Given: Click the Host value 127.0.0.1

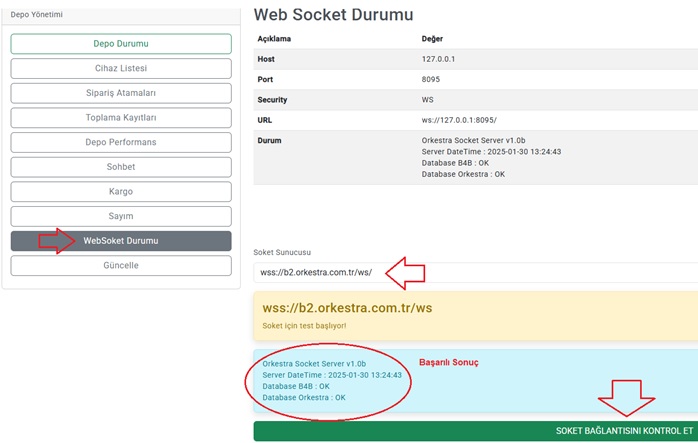Looking at the screenshot, I should [x=441, y=59].
